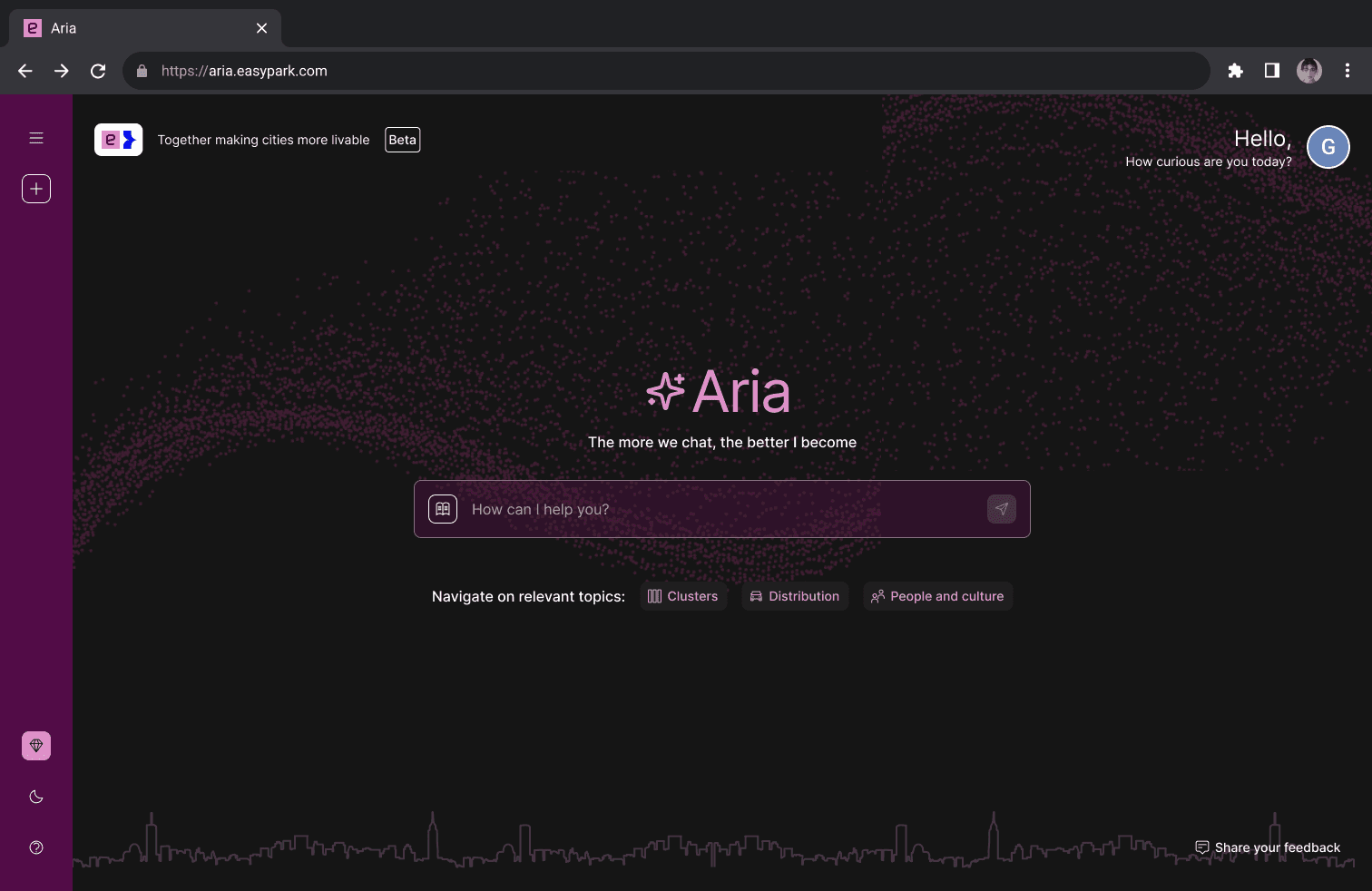Open Chrome profile picture menu
The image size is (1372, 891).
click(1309, 71)
